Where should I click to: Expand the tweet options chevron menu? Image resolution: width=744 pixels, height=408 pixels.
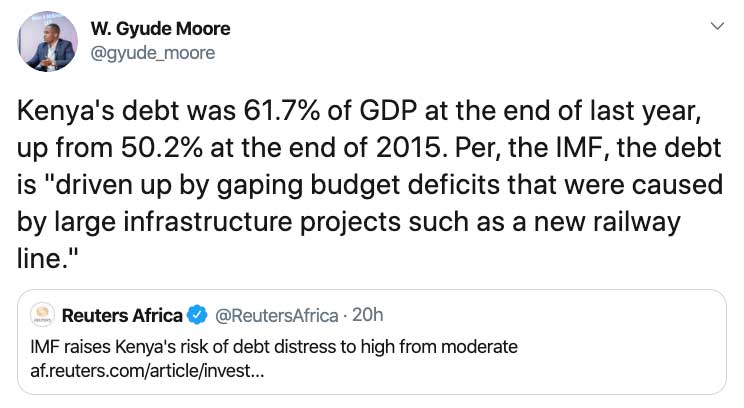coord(717,26)
